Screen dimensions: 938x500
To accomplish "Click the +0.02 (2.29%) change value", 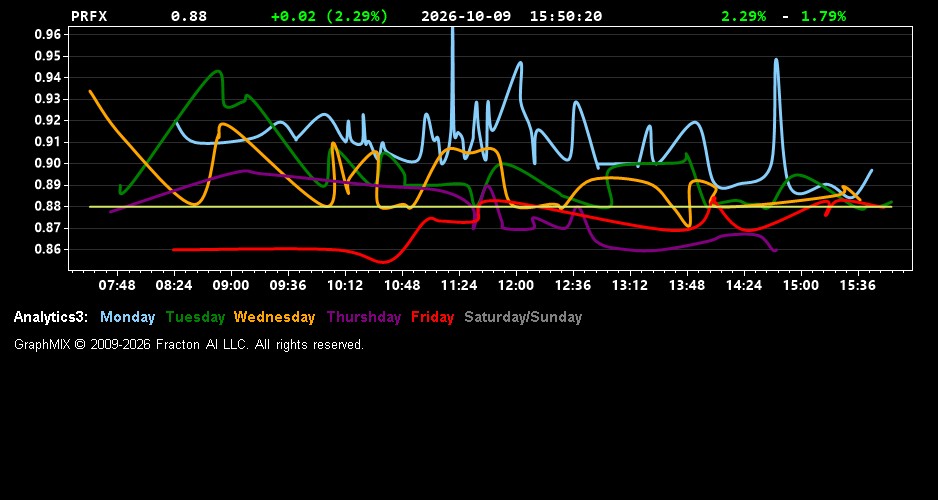I will (329, 16).
